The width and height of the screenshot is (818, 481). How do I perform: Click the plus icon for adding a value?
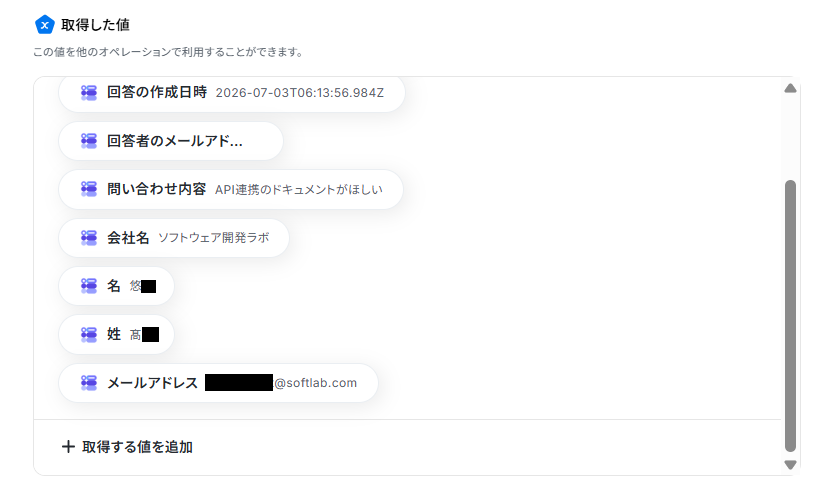(68, 447)
